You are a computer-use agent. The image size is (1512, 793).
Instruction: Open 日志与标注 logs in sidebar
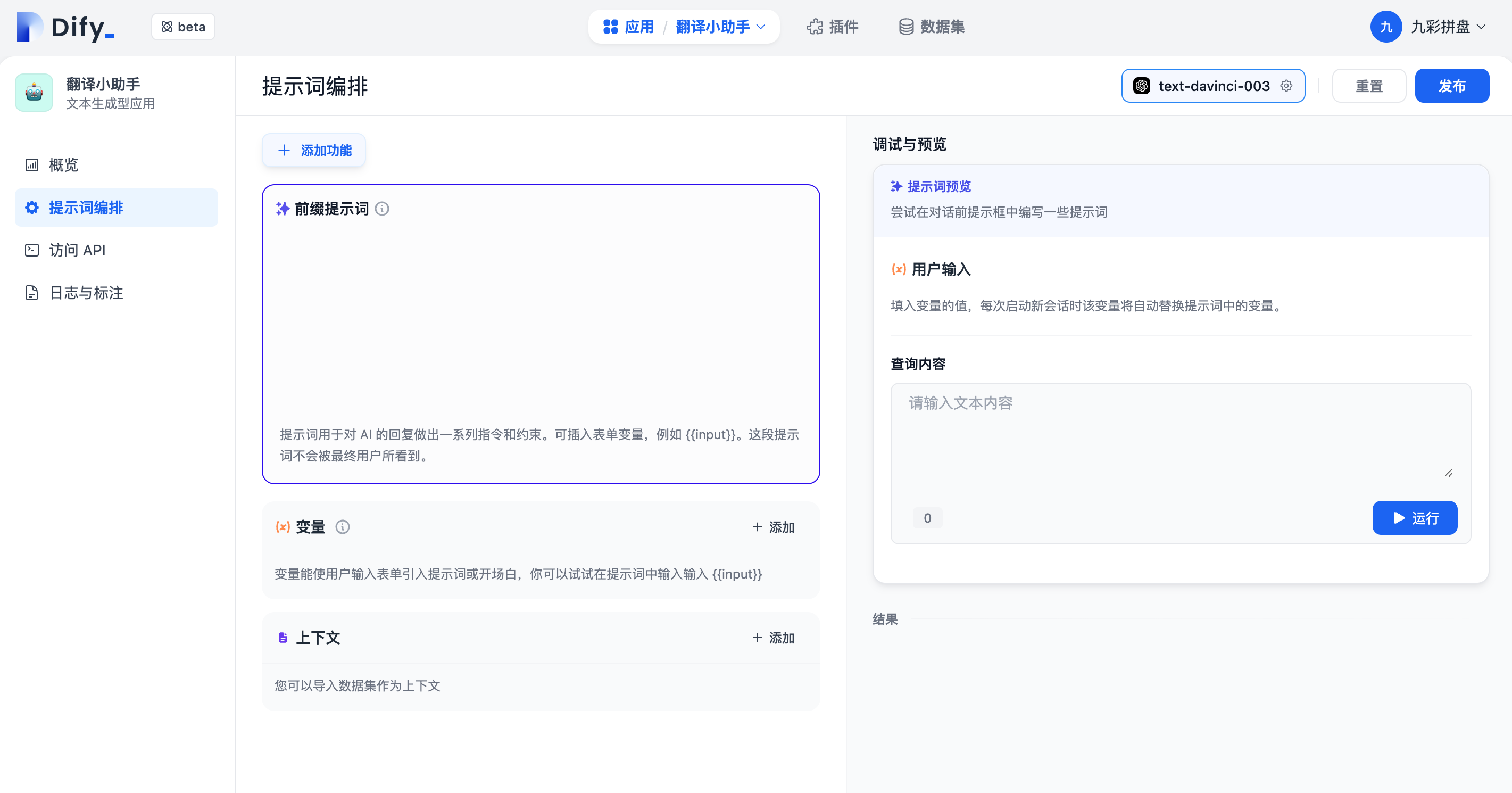[86, 293]
